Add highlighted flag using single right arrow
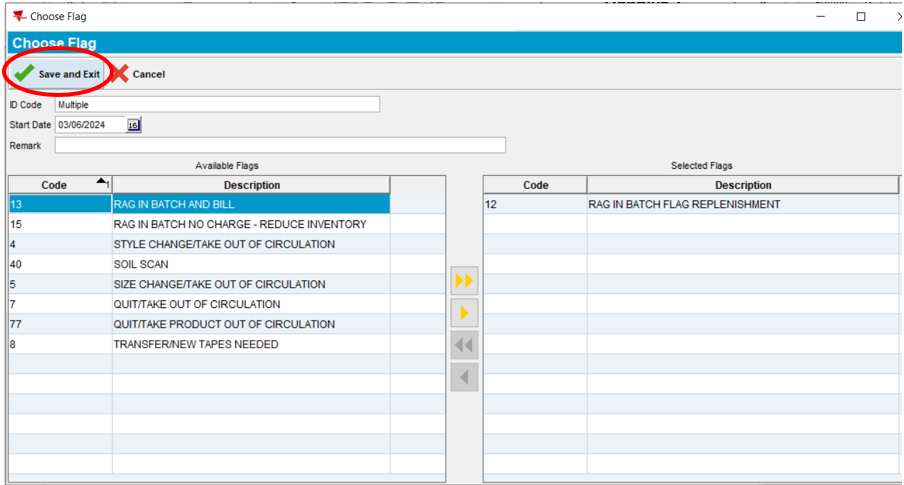 tap(464, 313)
